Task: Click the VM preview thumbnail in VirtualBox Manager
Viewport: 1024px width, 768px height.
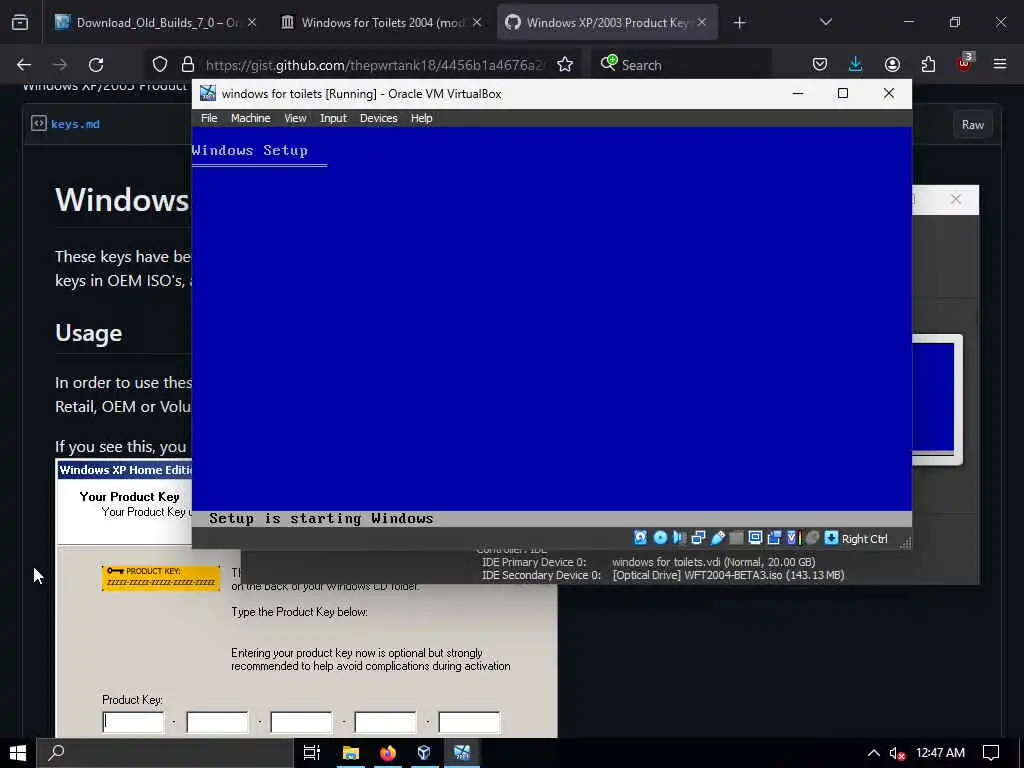Action: (x=937, y=399)
